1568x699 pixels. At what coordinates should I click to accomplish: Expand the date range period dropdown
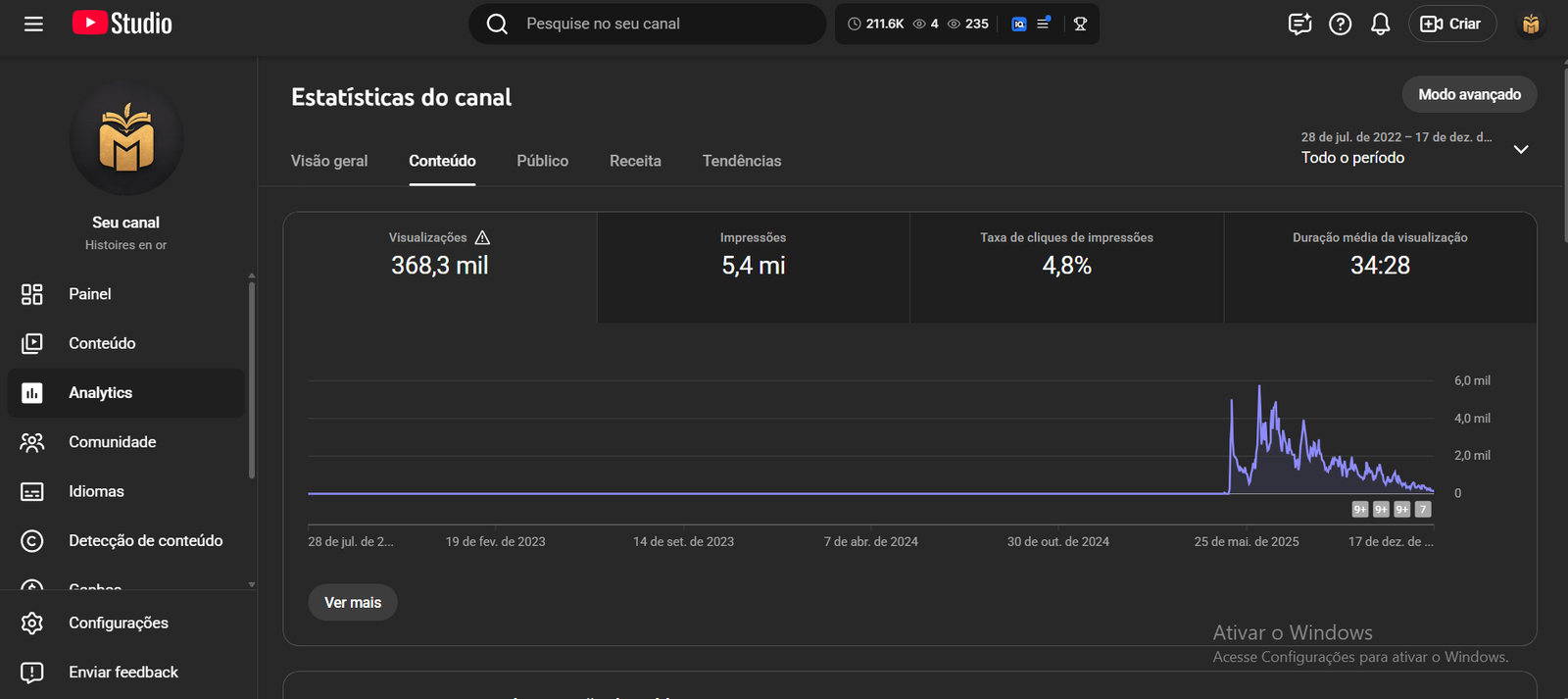(1520, 149)
